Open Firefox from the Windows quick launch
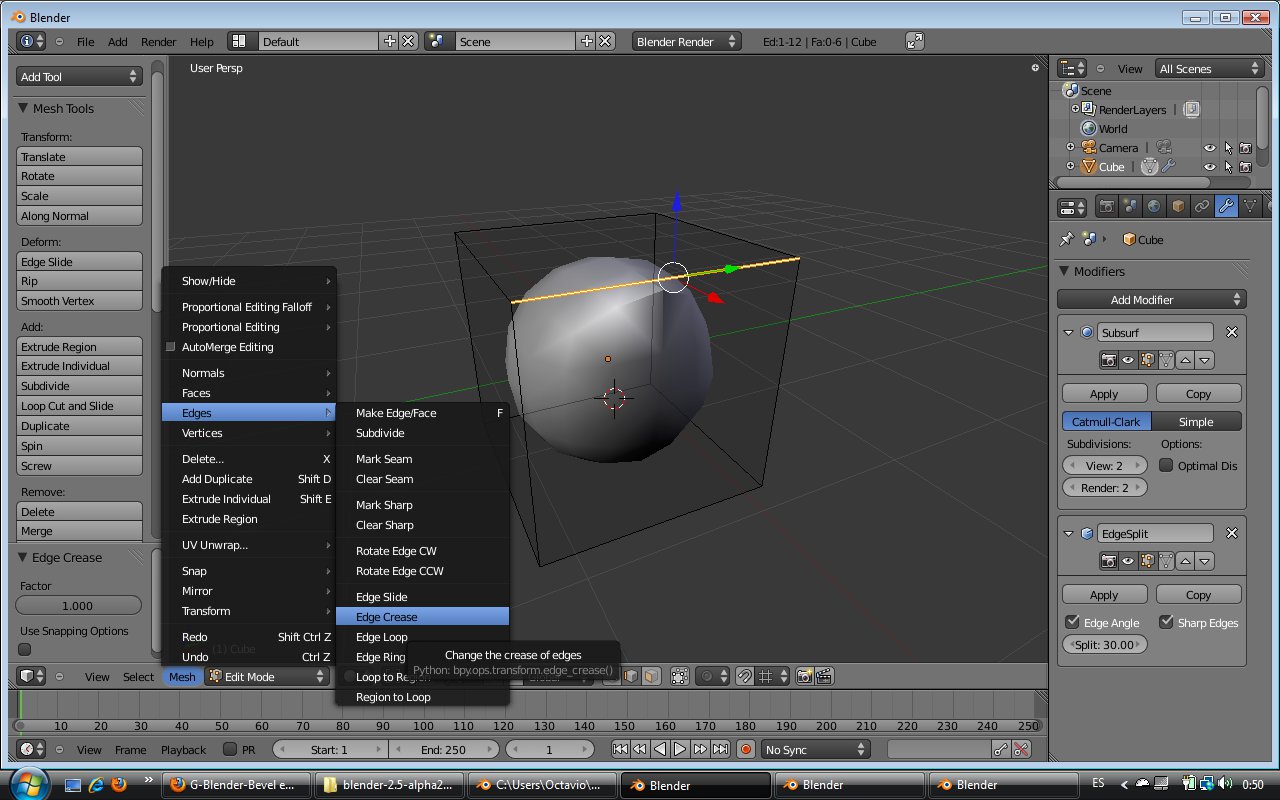Viewport: 1280px width, 800px height. [120, 785]
